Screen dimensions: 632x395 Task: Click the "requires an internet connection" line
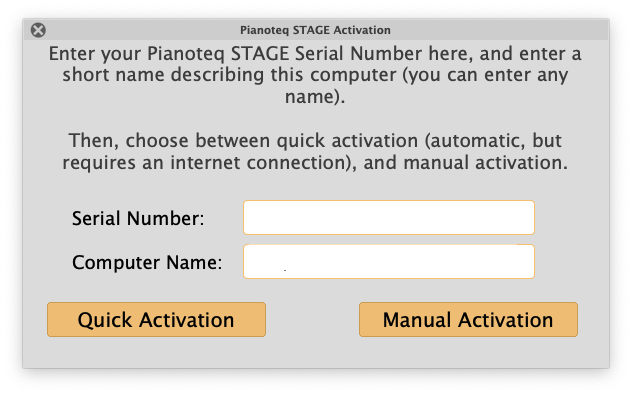[x=315, y=162]
